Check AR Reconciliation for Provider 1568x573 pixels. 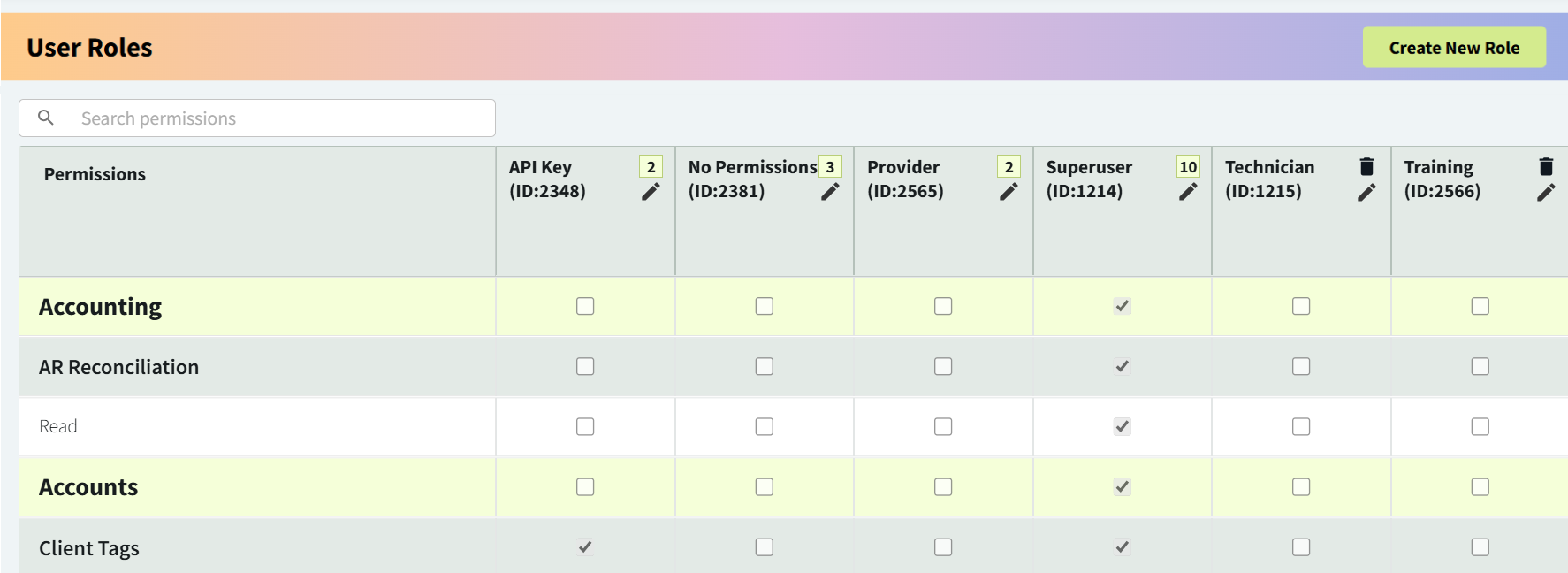point(942,366)
